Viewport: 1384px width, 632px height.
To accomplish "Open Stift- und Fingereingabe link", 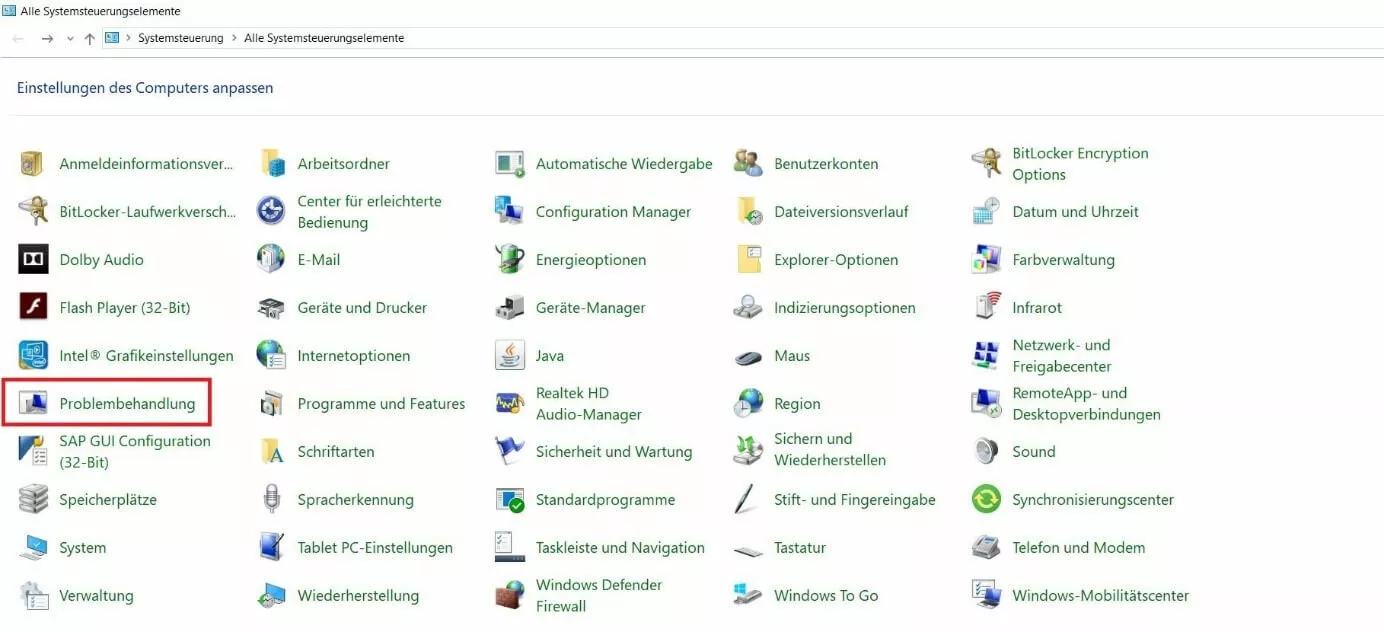I will 854,500.
